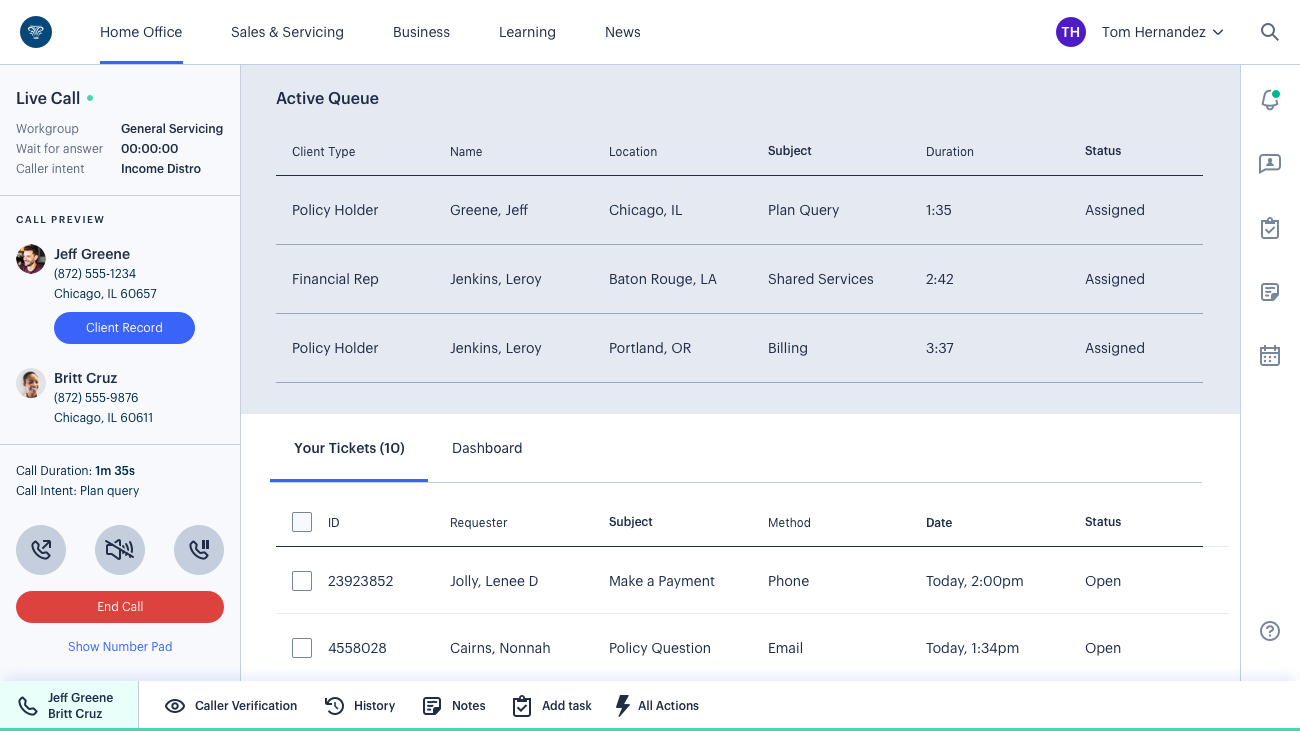Click the Portland, OR location cell
The image size is (1300, 731).
pyautogui.click(x=650, y=348)
